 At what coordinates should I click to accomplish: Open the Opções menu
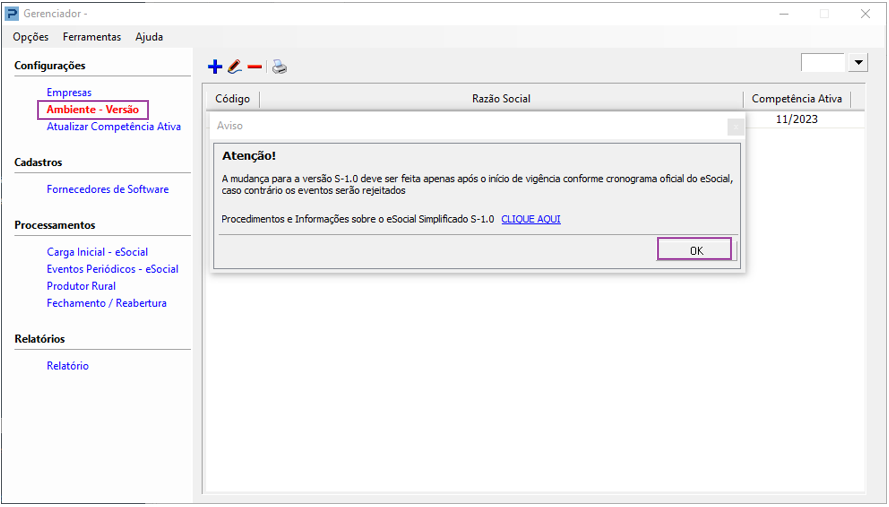tap(31, 37)
